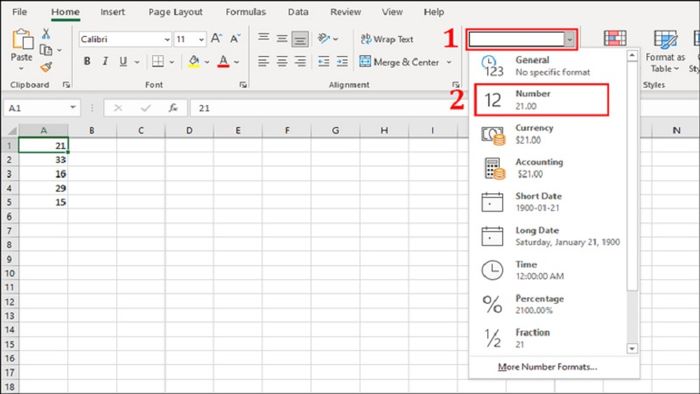This screenshot has height=394, width=700.
Task: Open Insert Function fx dialog
Action: pyautogui.click(x=173, y=108)
